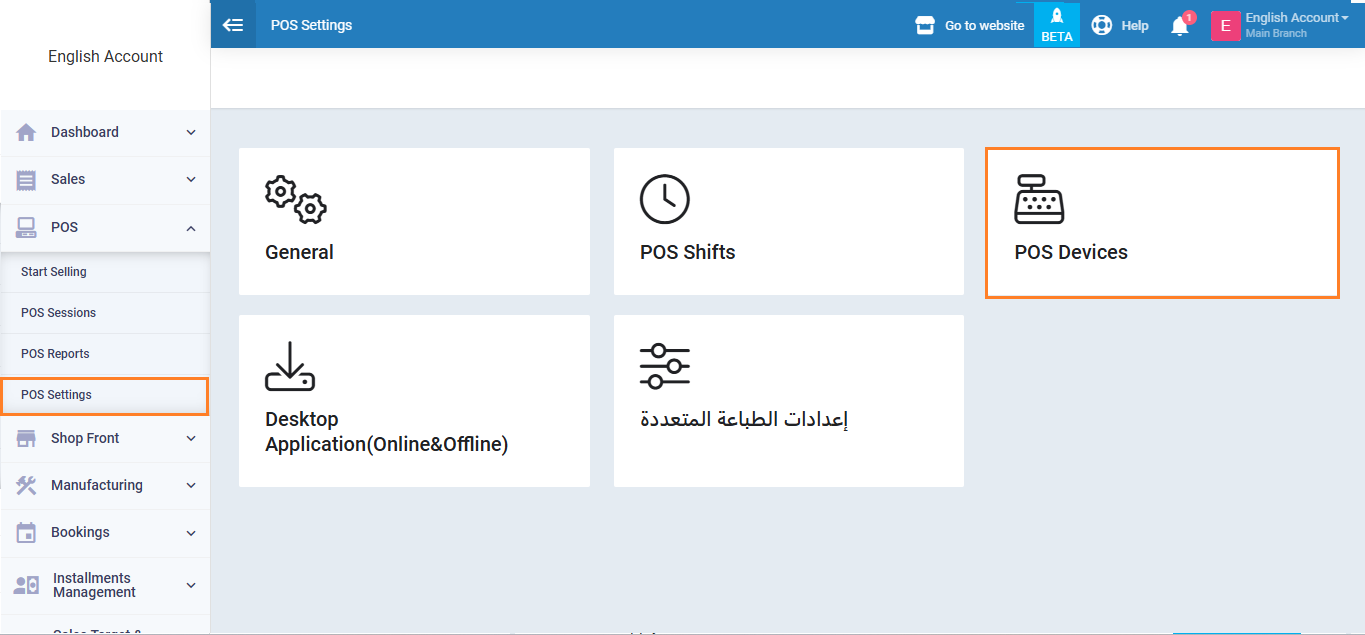
Task: Click the pink E account avatar
Action: click(1225, 26)
